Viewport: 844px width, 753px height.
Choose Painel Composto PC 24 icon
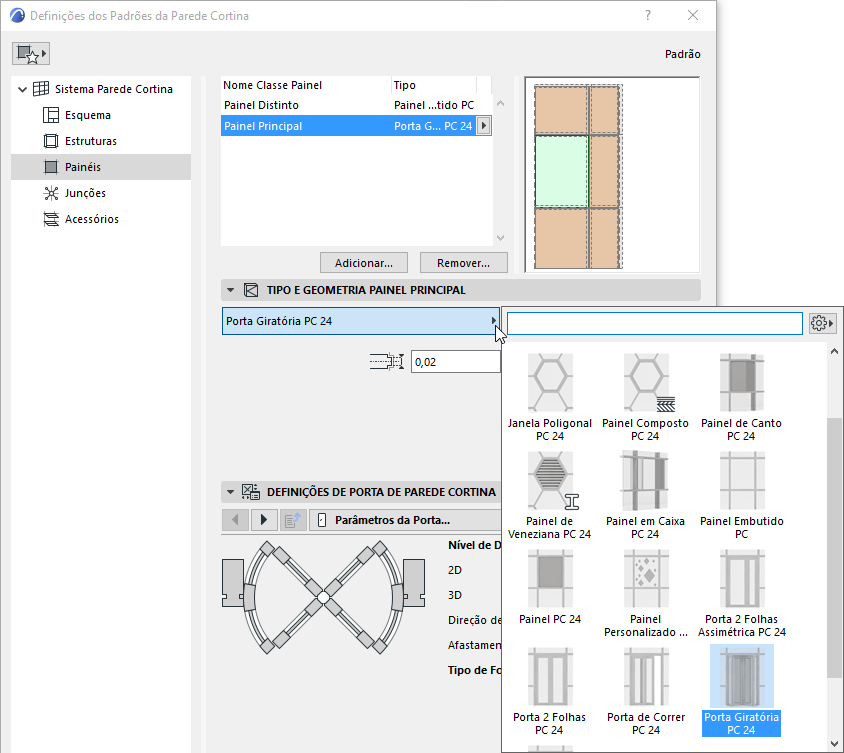pyautogui.click(x=645, y=398)
